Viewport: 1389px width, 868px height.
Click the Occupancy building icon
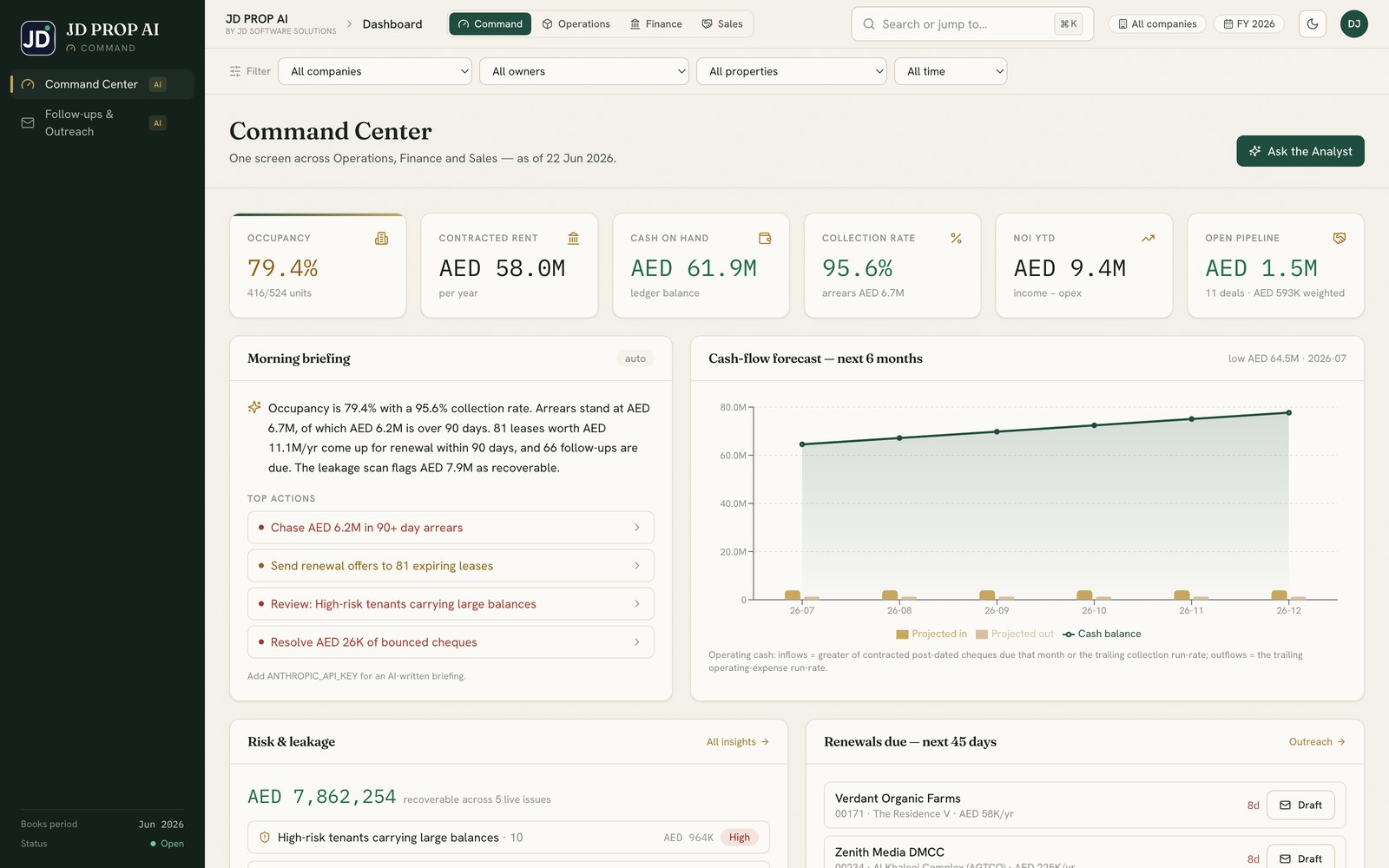[381, 238]
